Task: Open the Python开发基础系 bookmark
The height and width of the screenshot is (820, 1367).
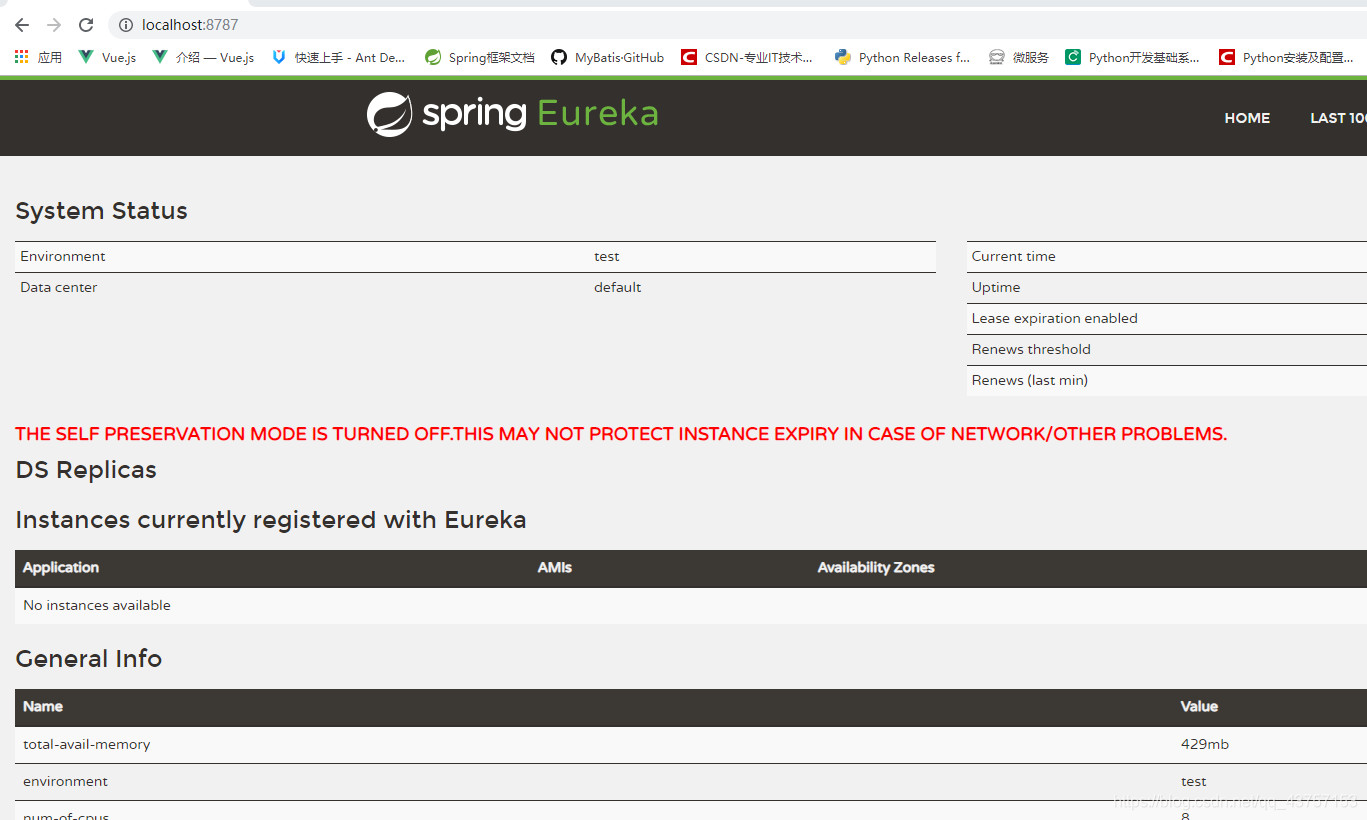Action: 1132,57
